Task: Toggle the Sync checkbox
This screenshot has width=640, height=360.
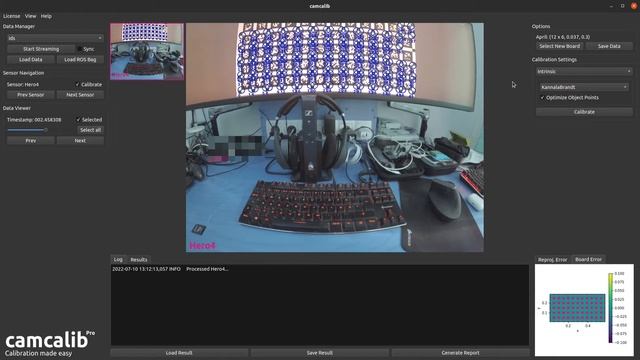Action: tap(87, 49)
